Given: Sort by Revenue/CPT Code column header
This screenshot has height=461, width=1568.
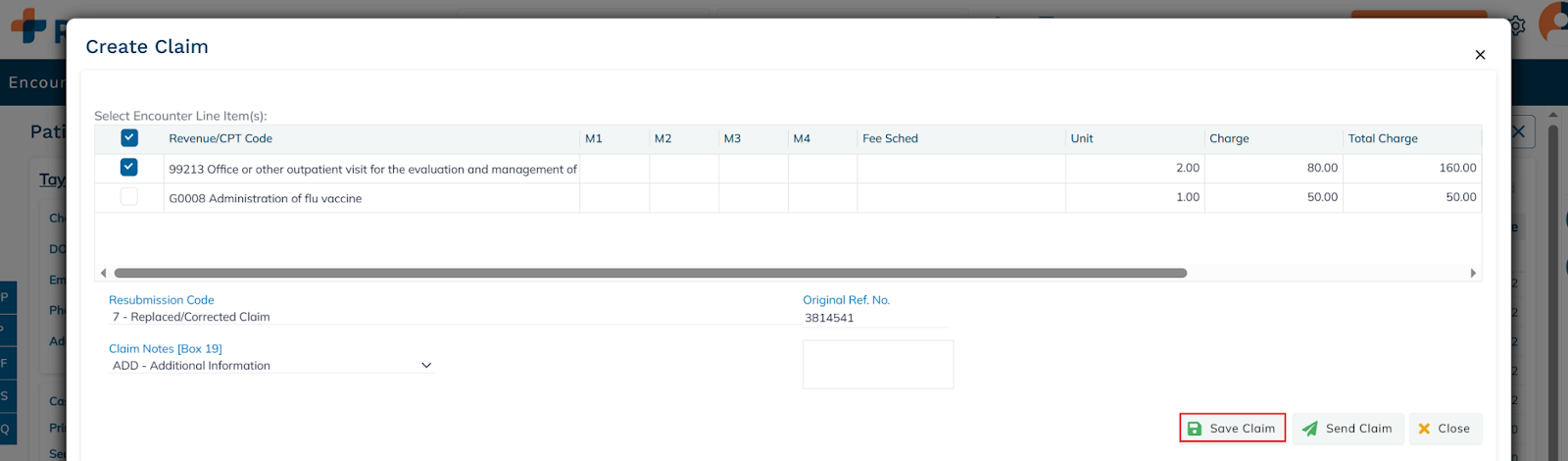Looking at the screenshot, I should pos(220,138).
